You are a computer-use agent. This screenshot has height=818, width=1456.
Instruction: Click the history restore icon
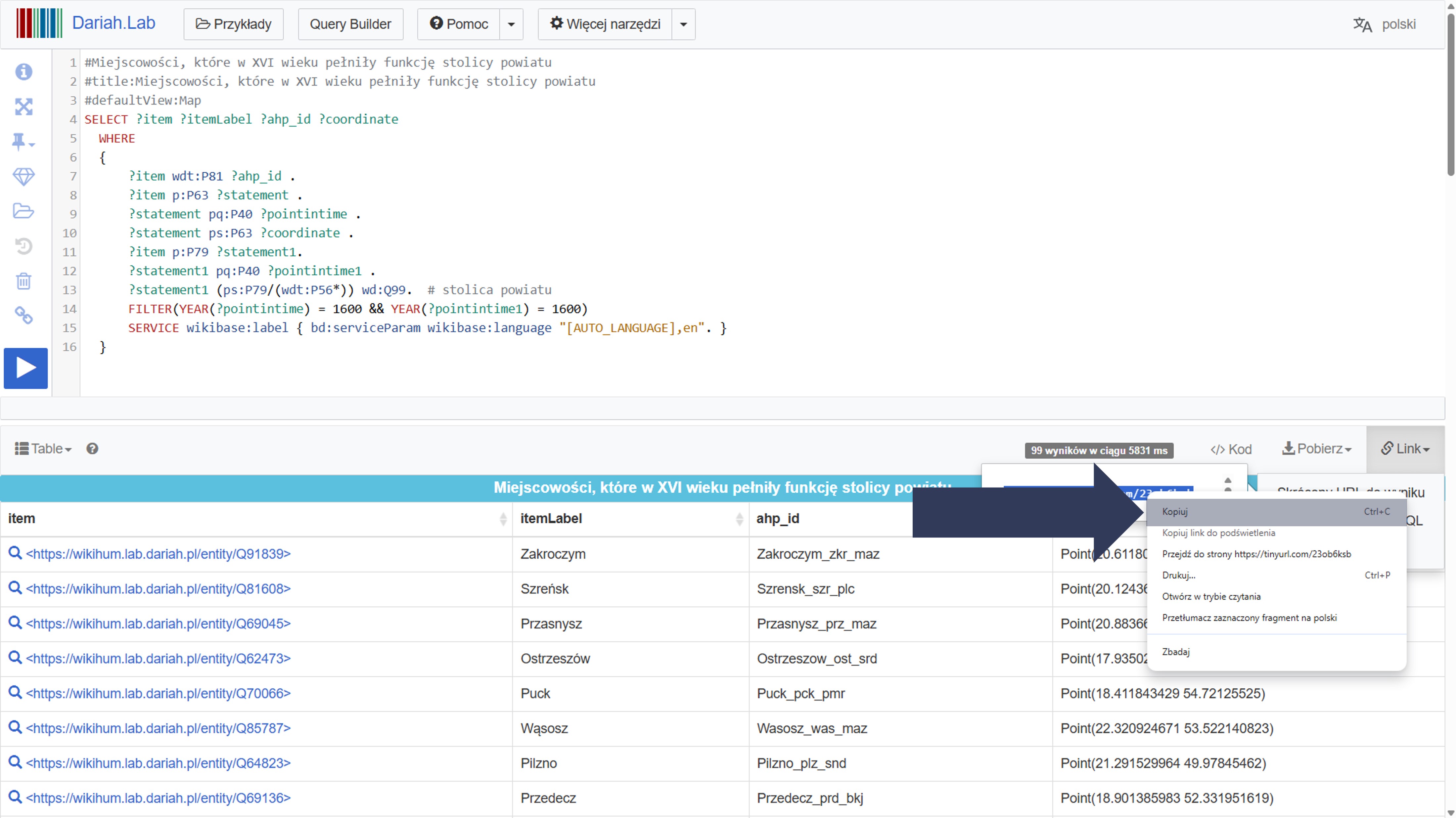tap(23, 246)
